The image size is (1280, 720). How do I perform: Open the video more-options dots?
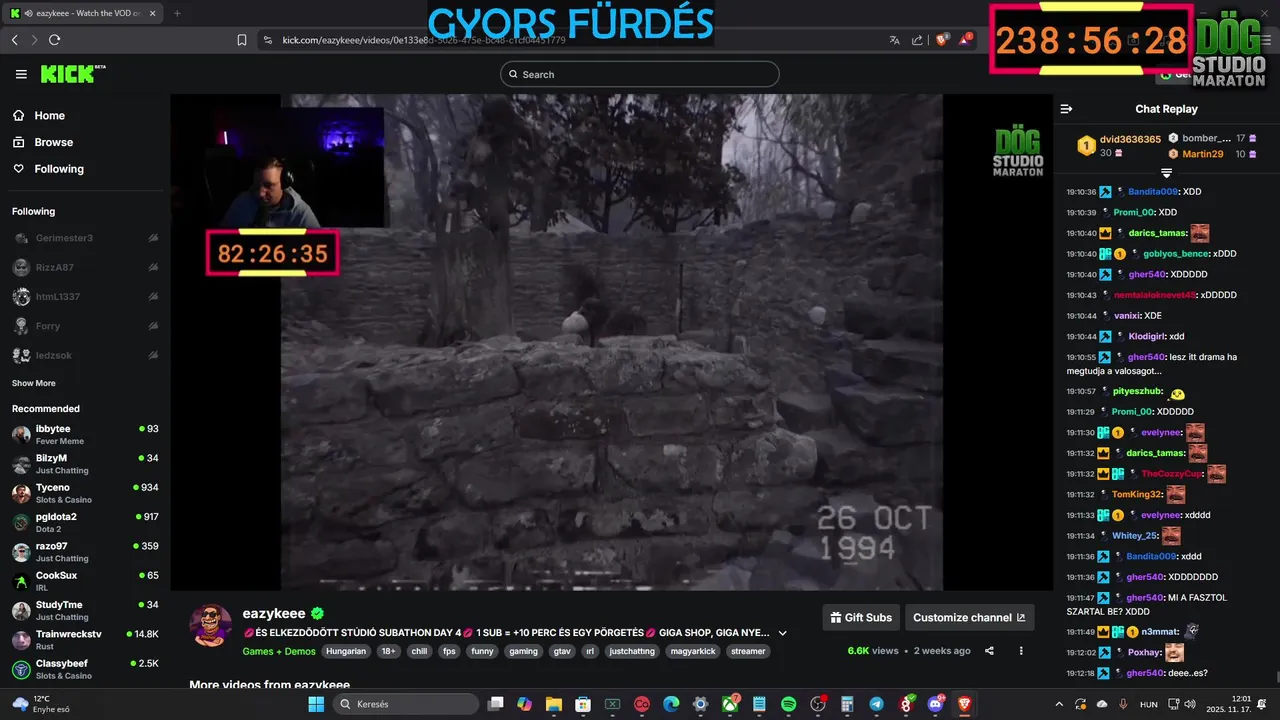click(1021, 651)
